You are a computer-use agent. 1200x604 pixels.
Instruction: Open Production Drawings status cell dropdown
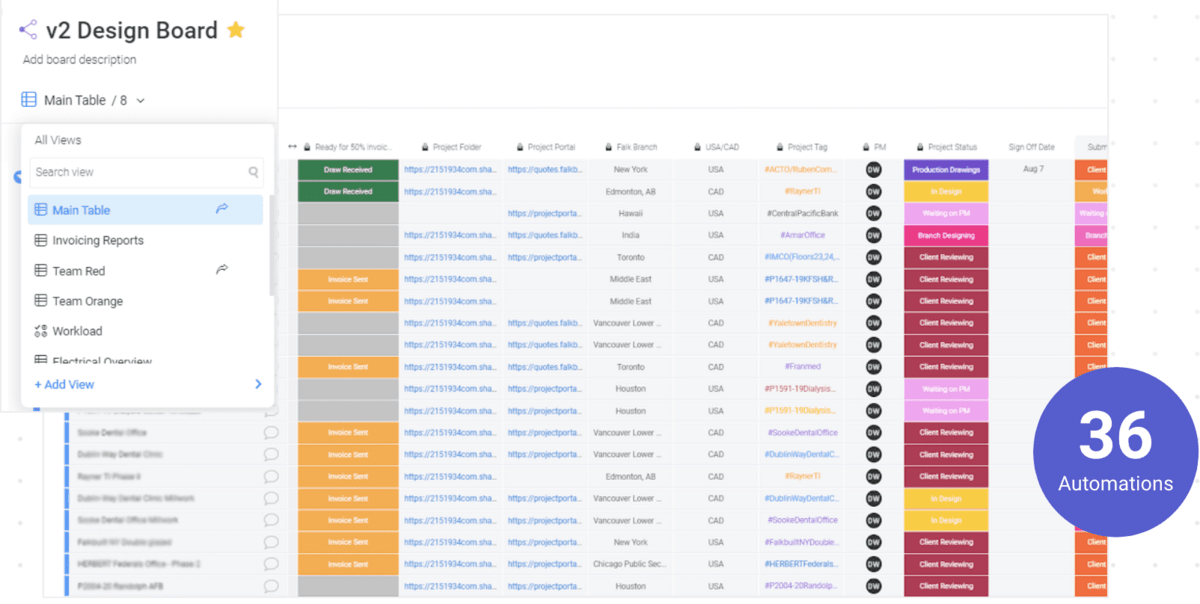(x=945, y=170)
